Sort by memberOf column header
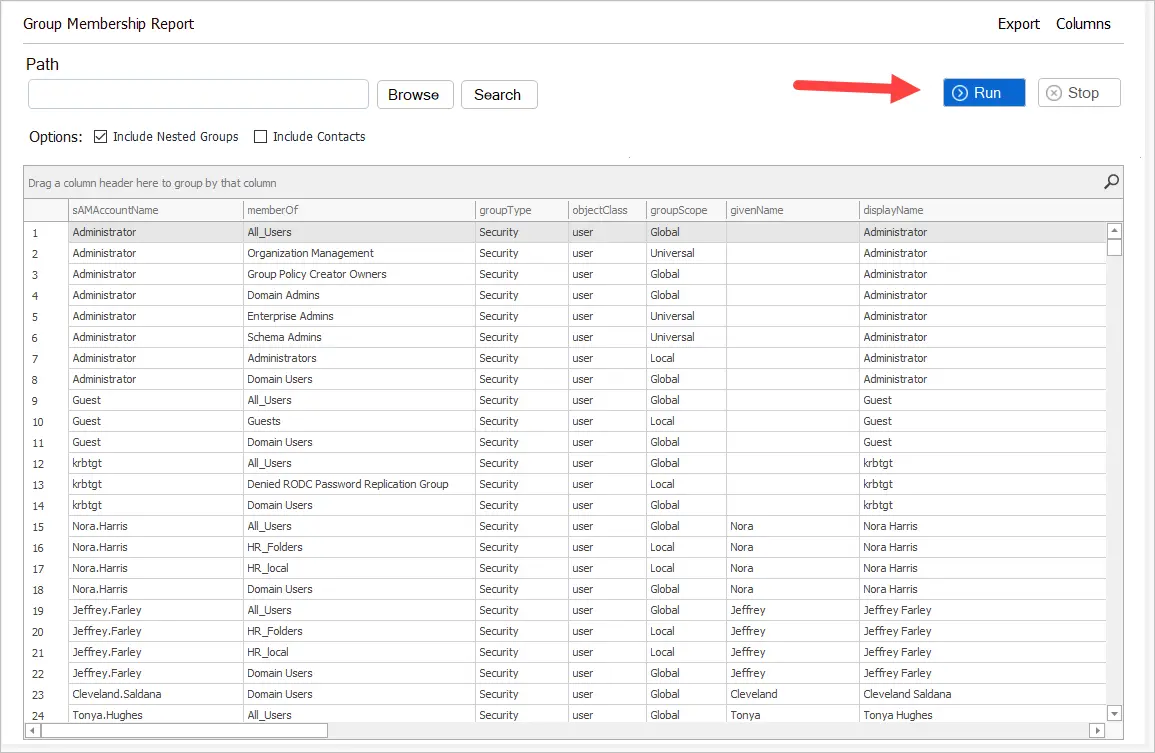Screen dimensions: 1155x753 [x=359, y=210]
